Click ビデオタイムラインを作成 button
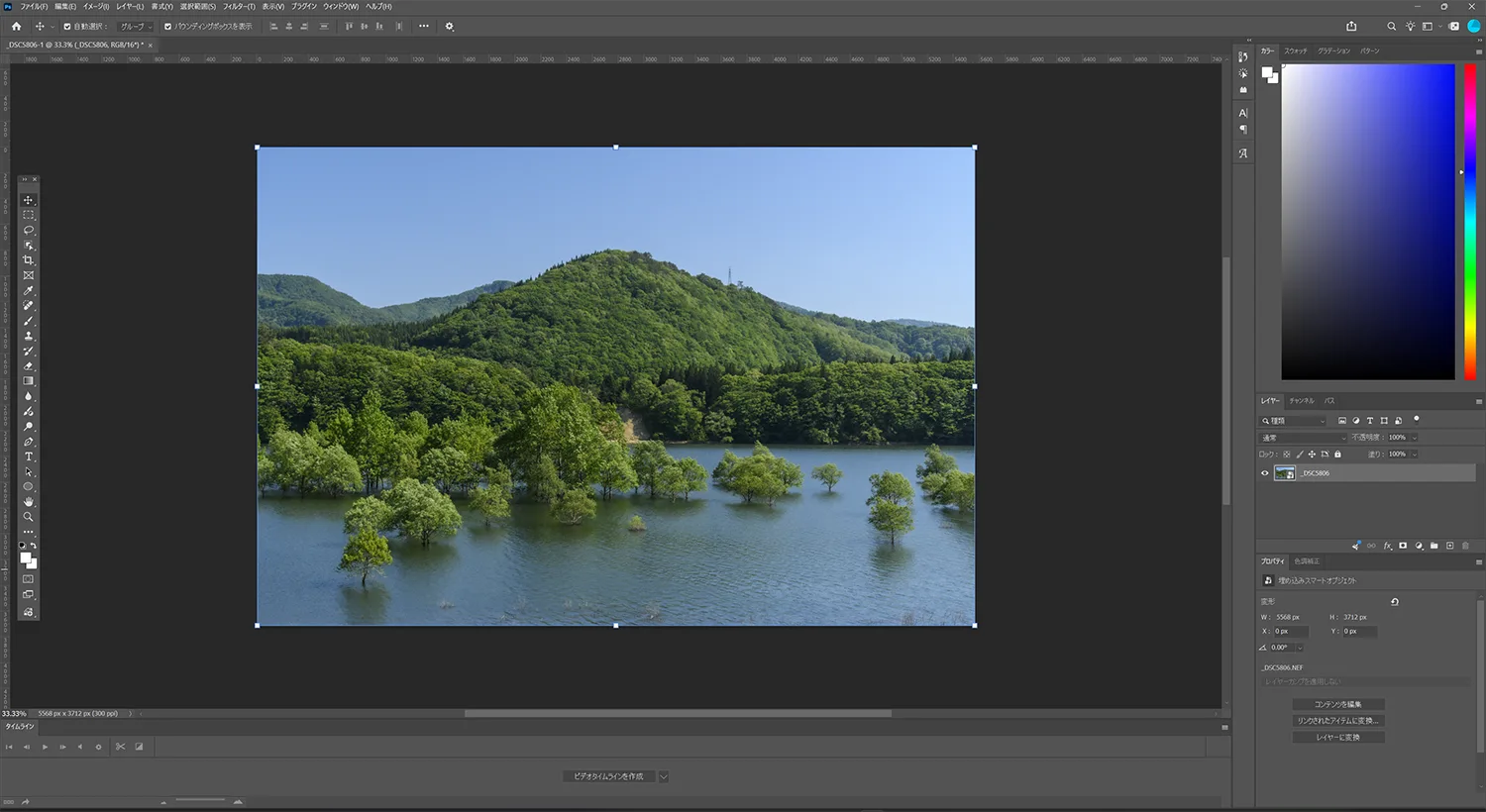 click(608, 776)
